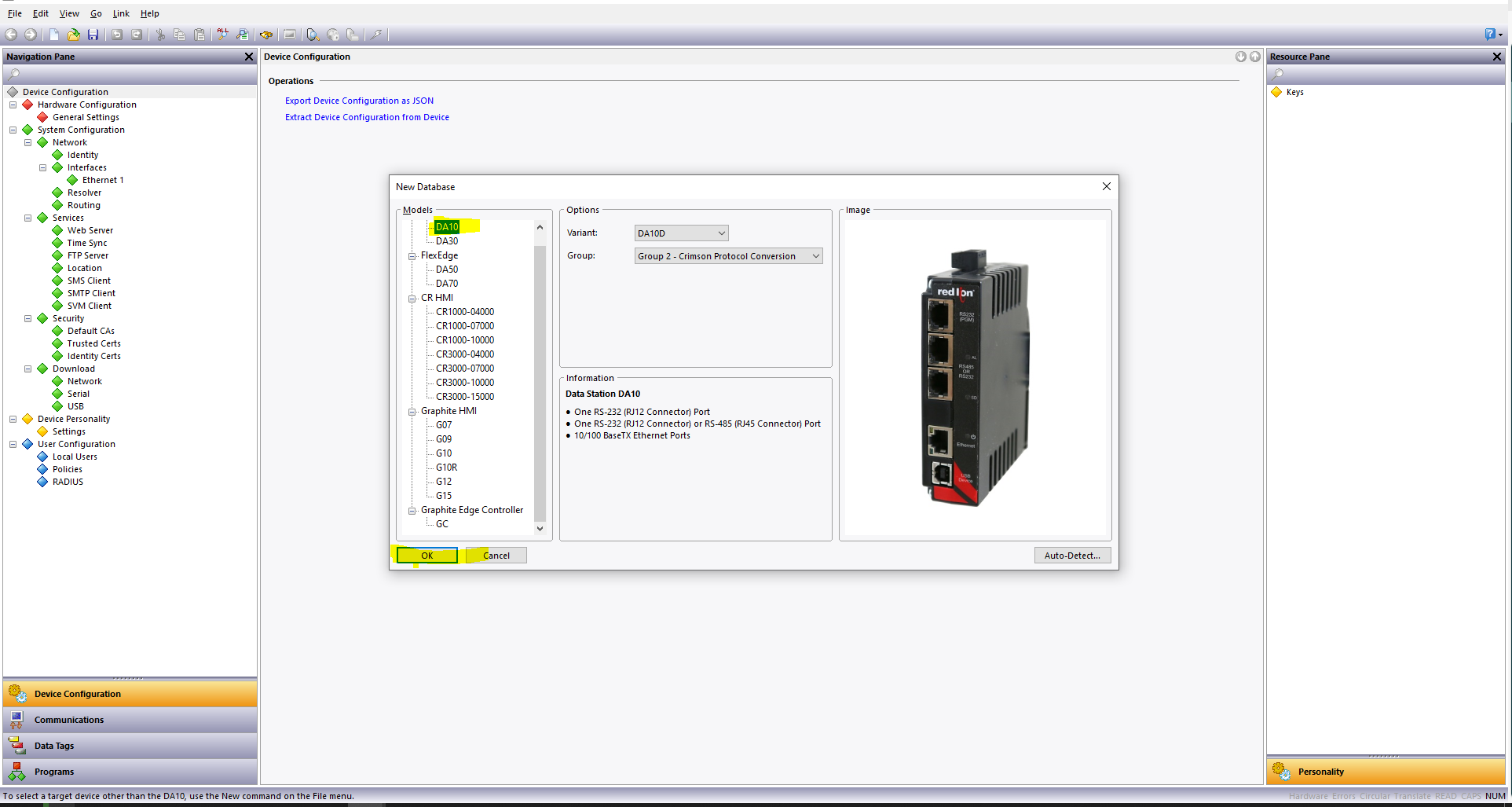
Task: Click the Find All magnifier icon
Action: point(223,35)
